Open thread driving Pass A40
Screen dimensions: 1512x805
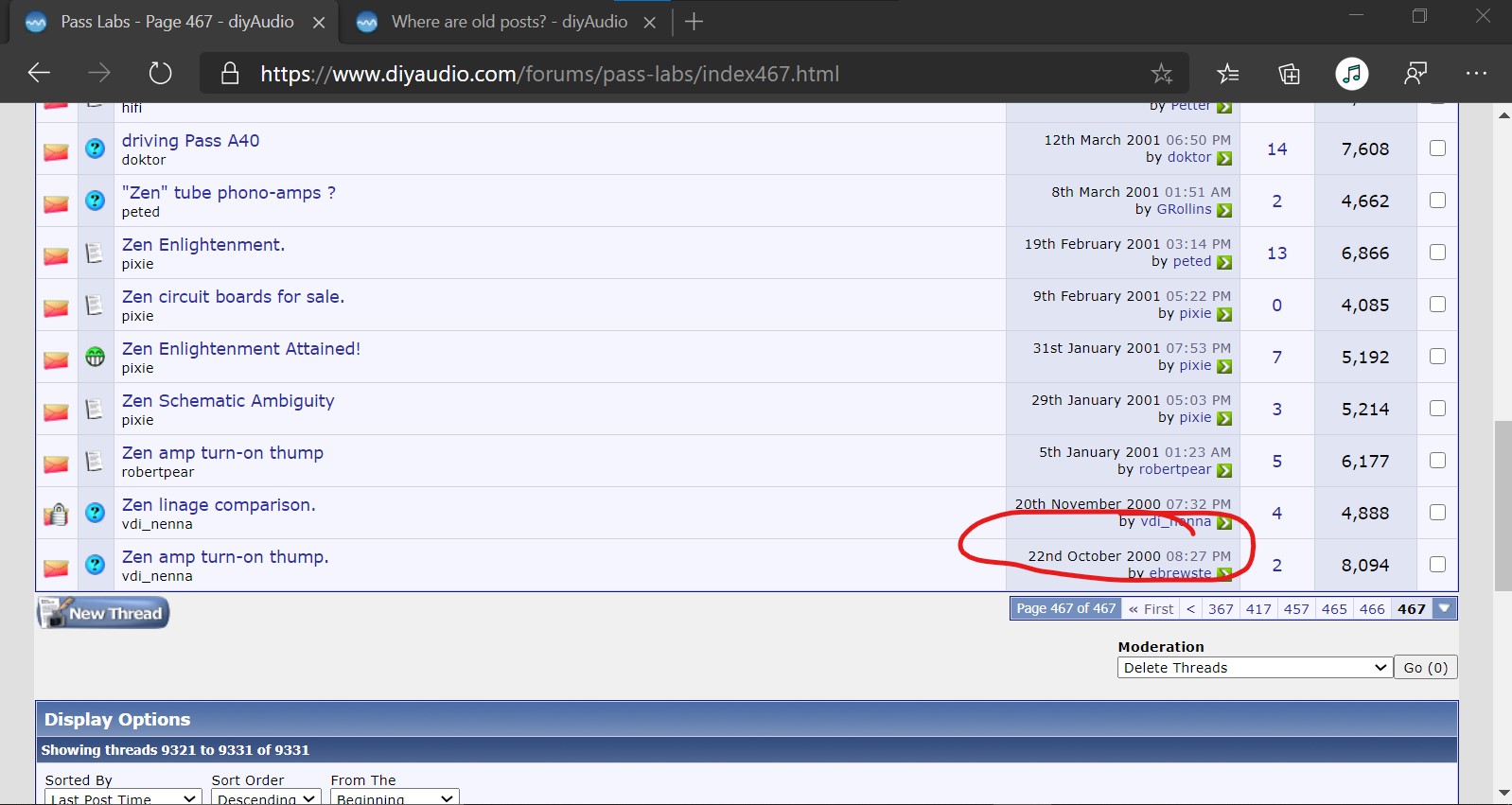point(190,140)
